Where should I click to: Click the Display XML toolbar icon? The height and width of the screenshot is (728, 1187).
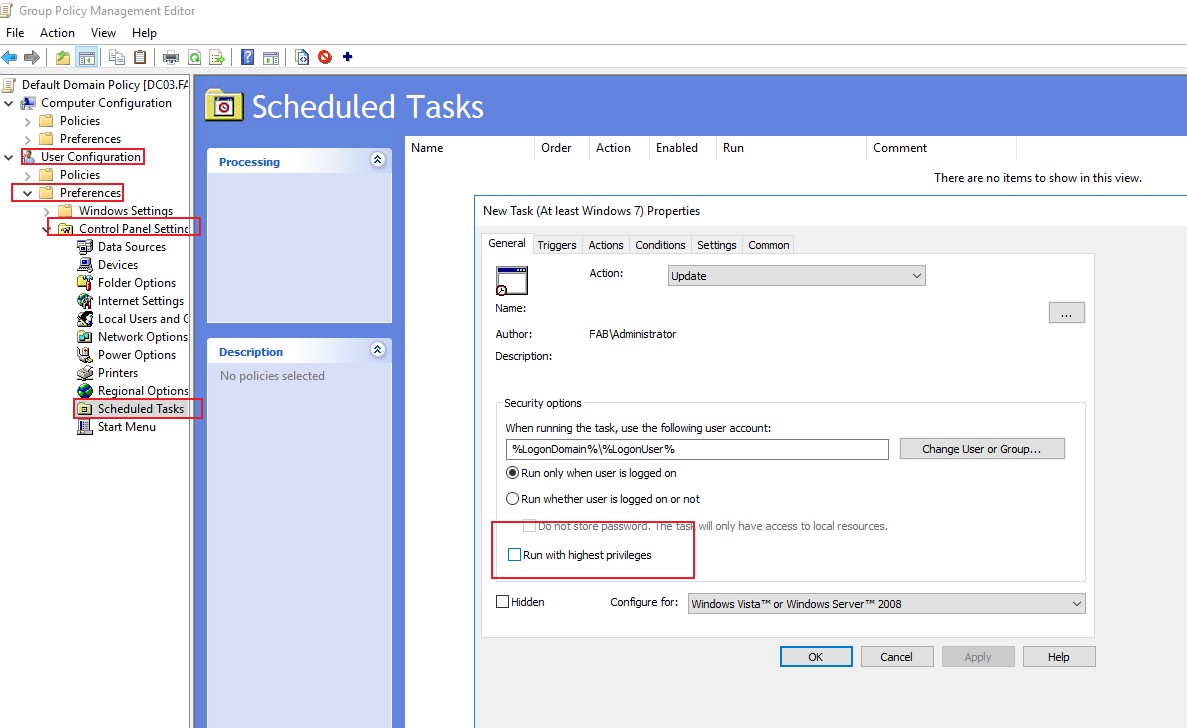[302, 58]
